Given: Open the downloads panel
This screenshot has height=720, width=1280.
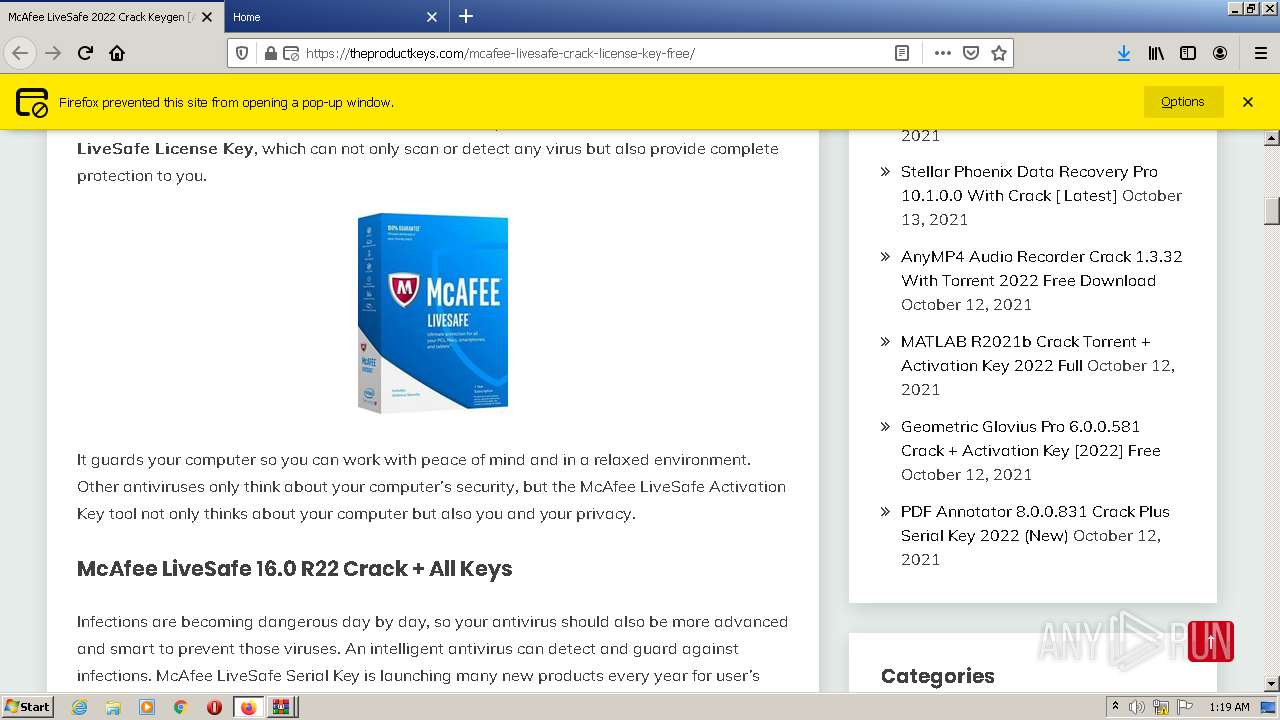Looking at the screenshot, I should pyautogui.click(x=1124, y=53).
